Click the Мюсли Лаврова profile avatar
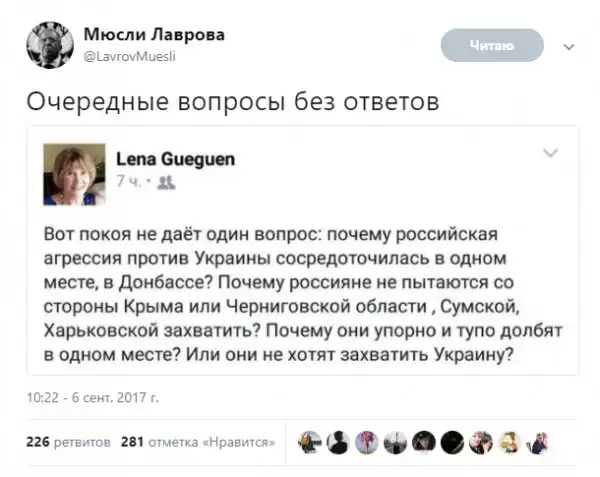Viewport: 600px width, 477px height. pyautogui.click(x=48, y=46)
